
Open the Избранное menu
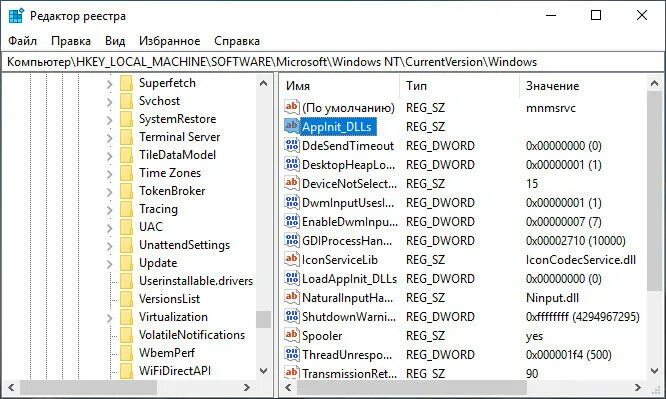[169, 41]
